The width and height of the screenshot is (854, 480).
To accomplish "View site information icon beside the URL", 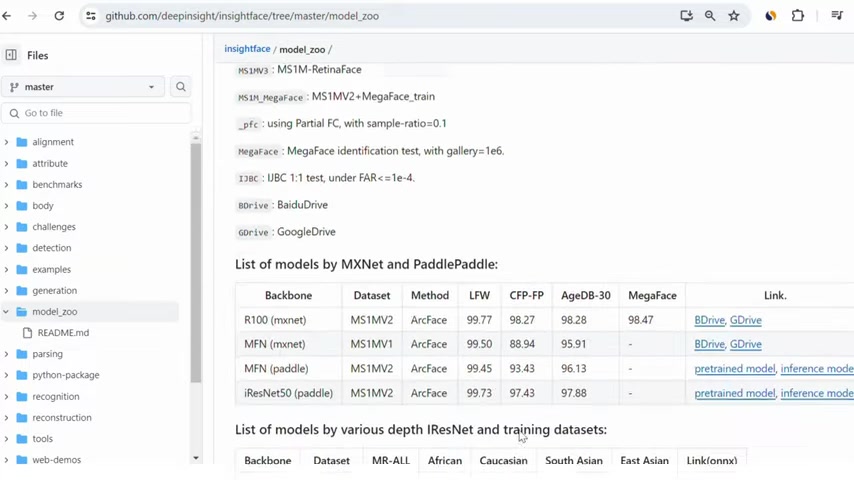I will pyautogui.click(x=91, y=16).
